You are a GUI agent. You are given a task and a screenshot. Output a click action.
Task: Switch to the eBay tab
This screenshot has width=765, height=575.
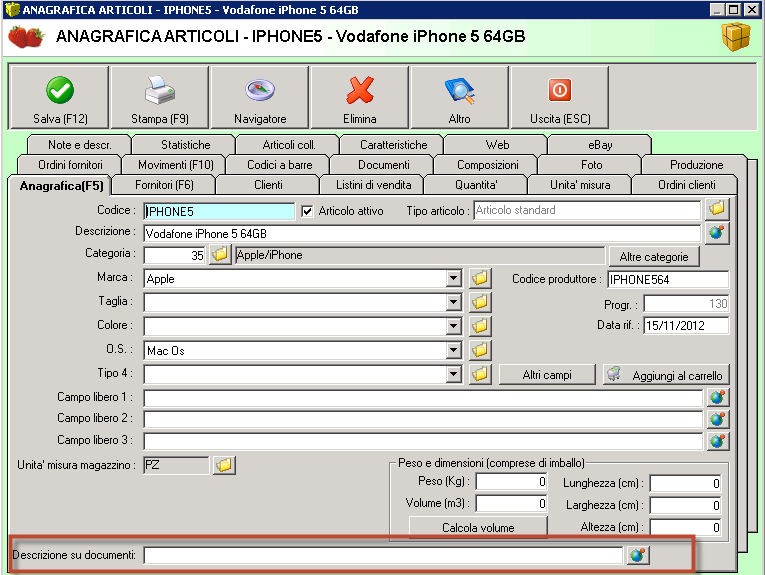coord(600,145)
